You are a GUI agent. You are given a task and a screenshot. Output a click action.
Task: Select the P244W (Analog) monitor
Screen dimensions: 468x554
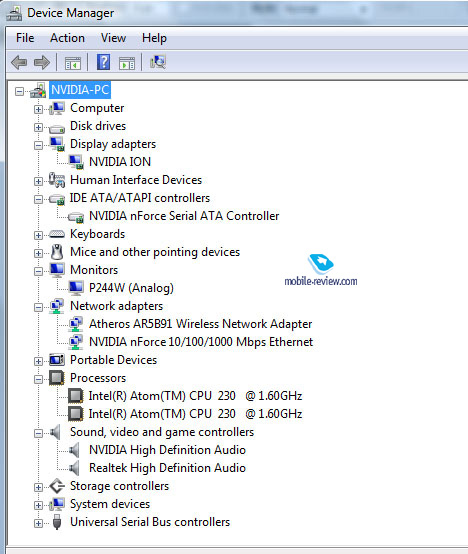(x=131, y=288)
